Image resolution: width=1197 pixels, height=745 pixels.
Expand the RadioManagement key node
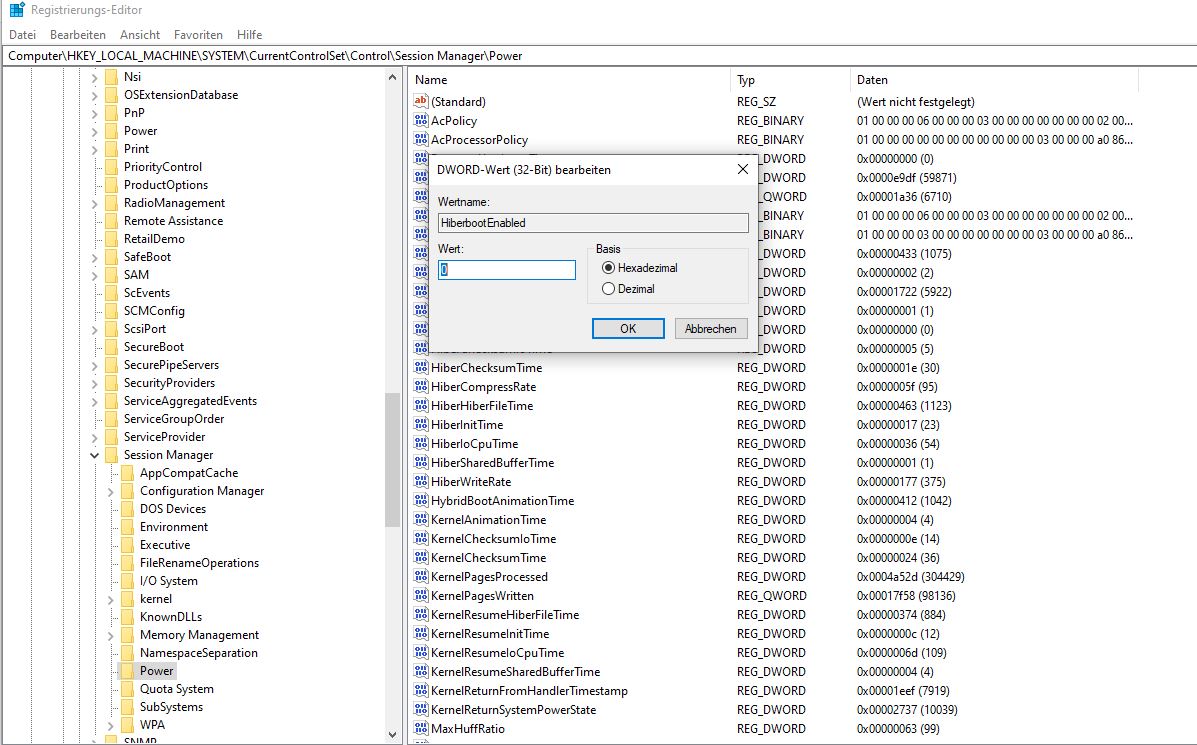pos(95,203)
